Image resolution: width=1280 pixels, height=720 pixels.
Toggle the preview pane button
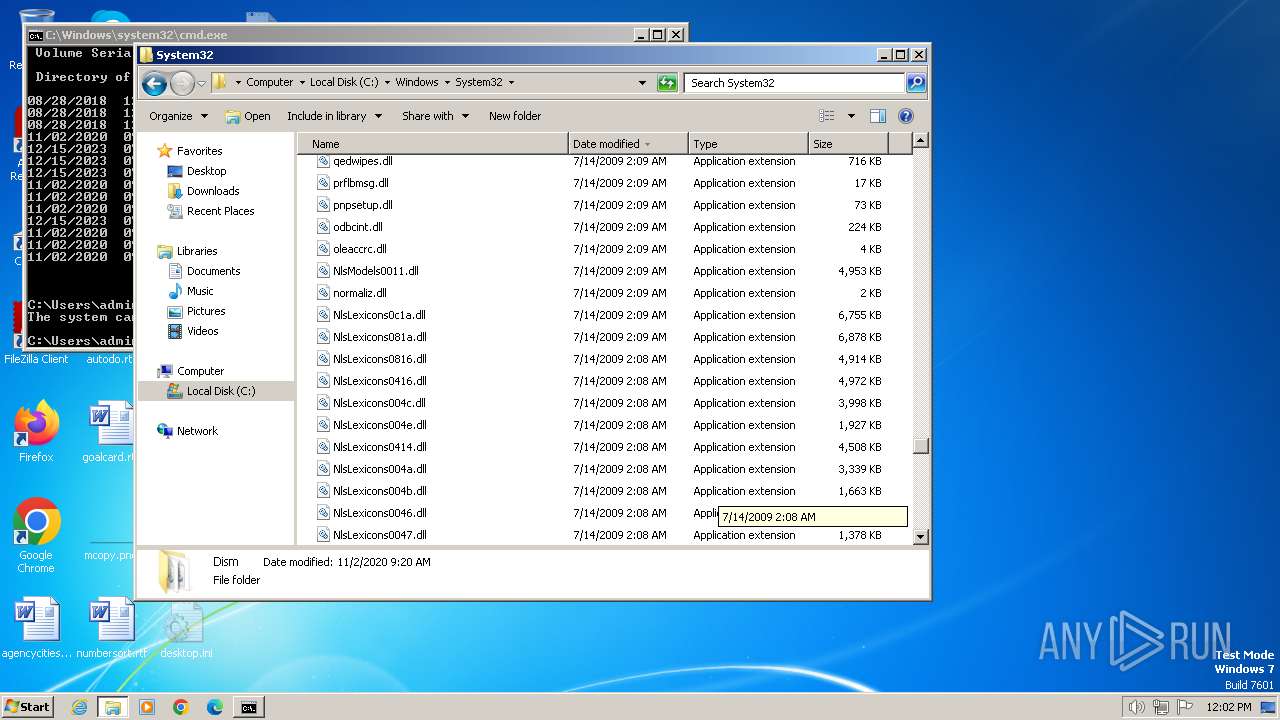point(877,116)
